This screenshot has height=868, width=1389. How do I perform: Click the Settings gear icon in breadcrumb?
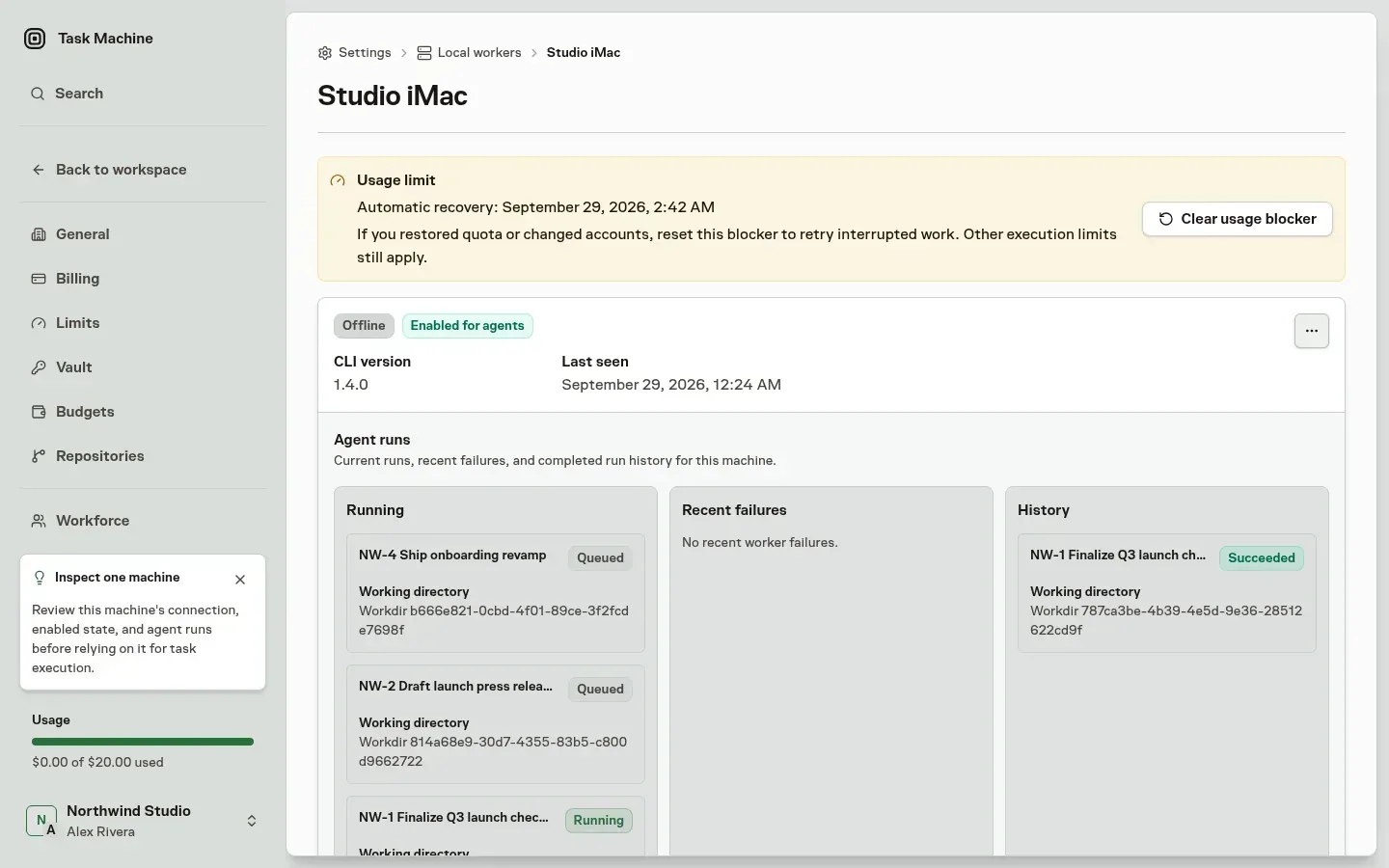(325, 53)
